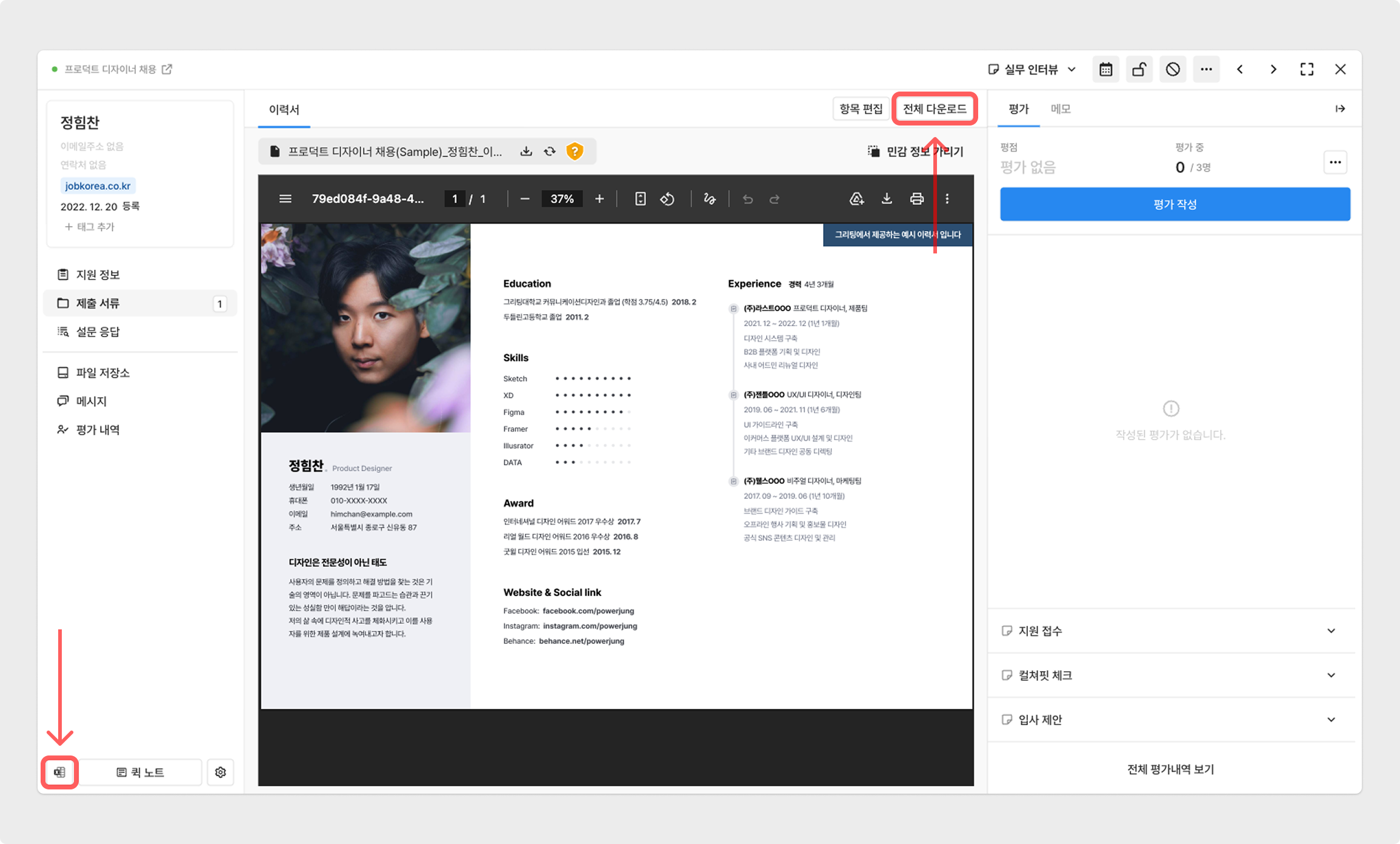This screenshot has width=1400, height=844.
Task: Select the PDF draw annotation tool
Action: [710, 199]
